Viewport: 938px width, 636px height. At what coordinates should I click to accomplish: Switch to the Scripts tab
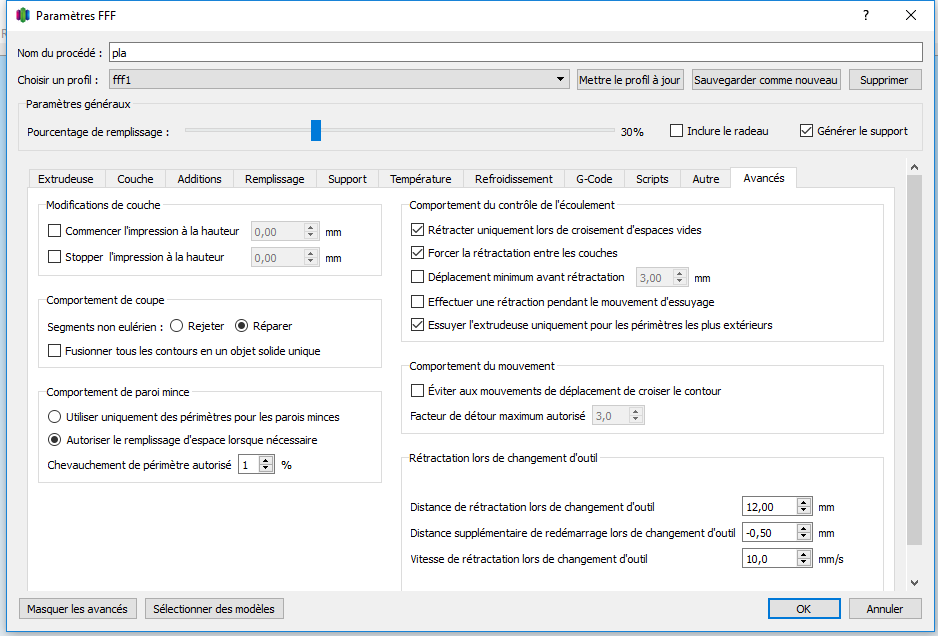pyautogui.click(x=652, y=179)
